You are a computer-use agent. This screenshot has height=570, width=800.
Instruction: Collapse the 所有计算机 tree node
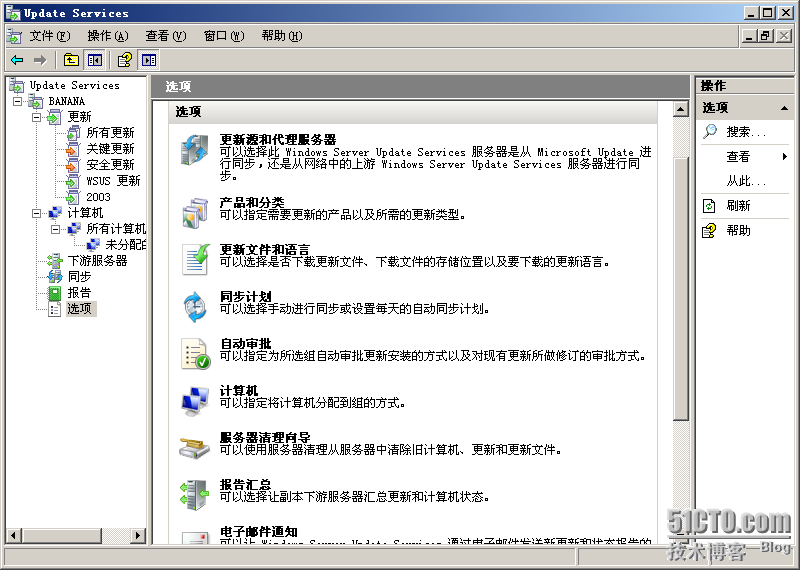(55, 229)
